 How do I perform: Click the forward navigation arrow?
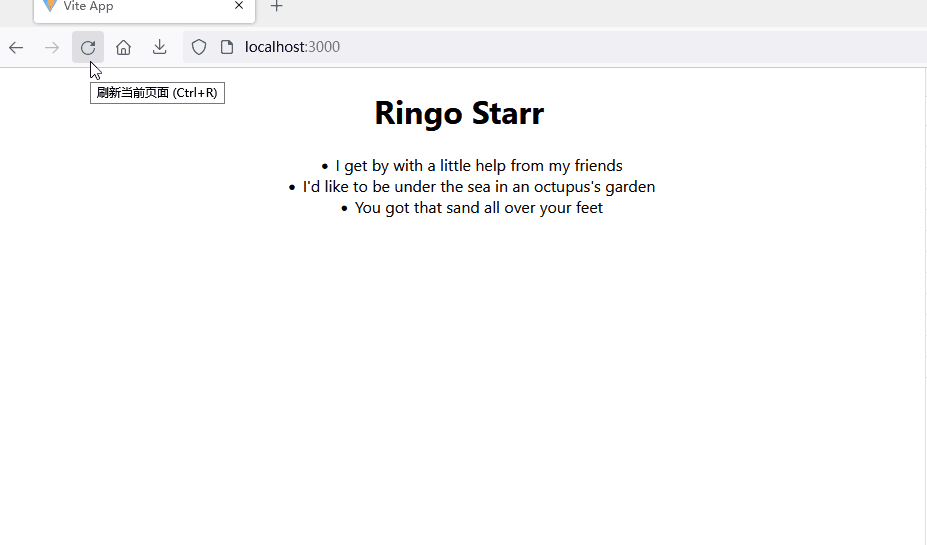pos(52,47)
